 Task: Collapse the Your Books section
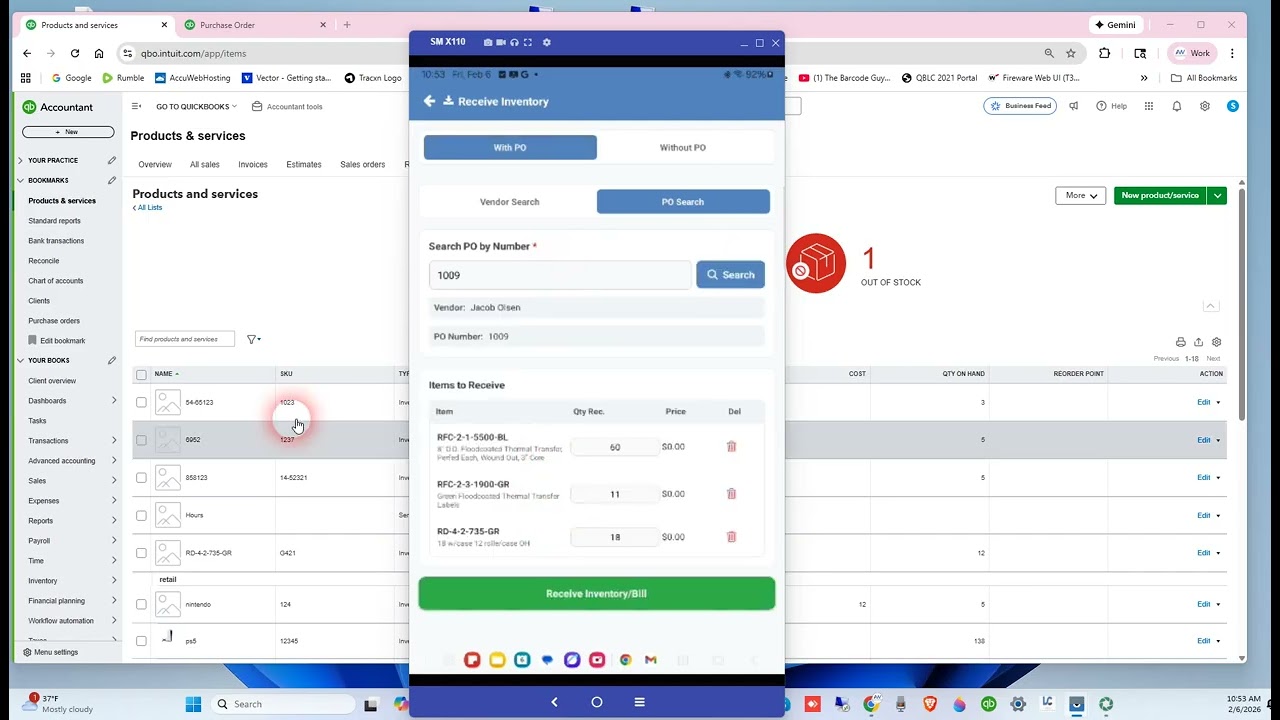click(x=20, y=360)
